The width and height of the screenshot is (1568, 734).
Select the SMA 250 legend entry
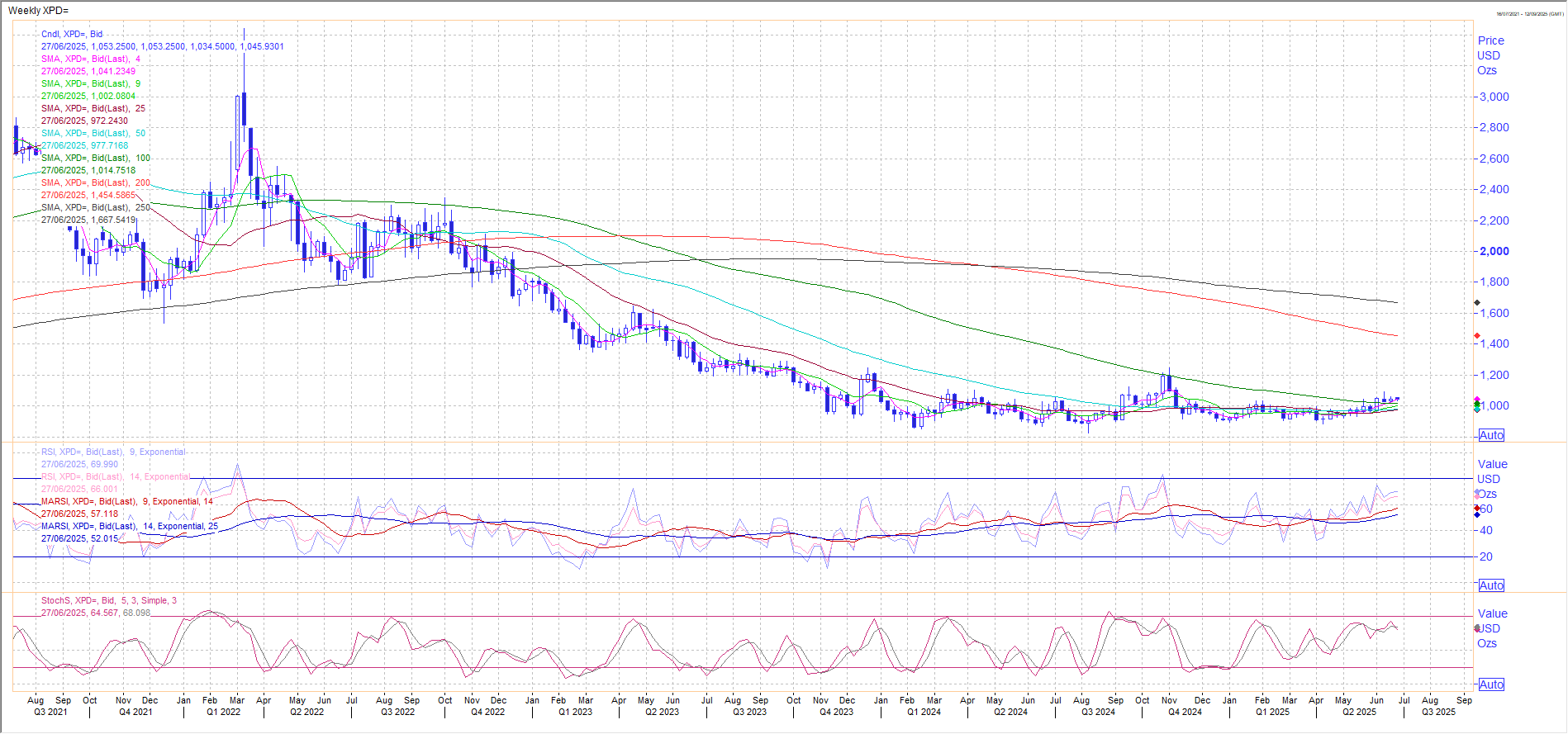(x=96, y=207)
